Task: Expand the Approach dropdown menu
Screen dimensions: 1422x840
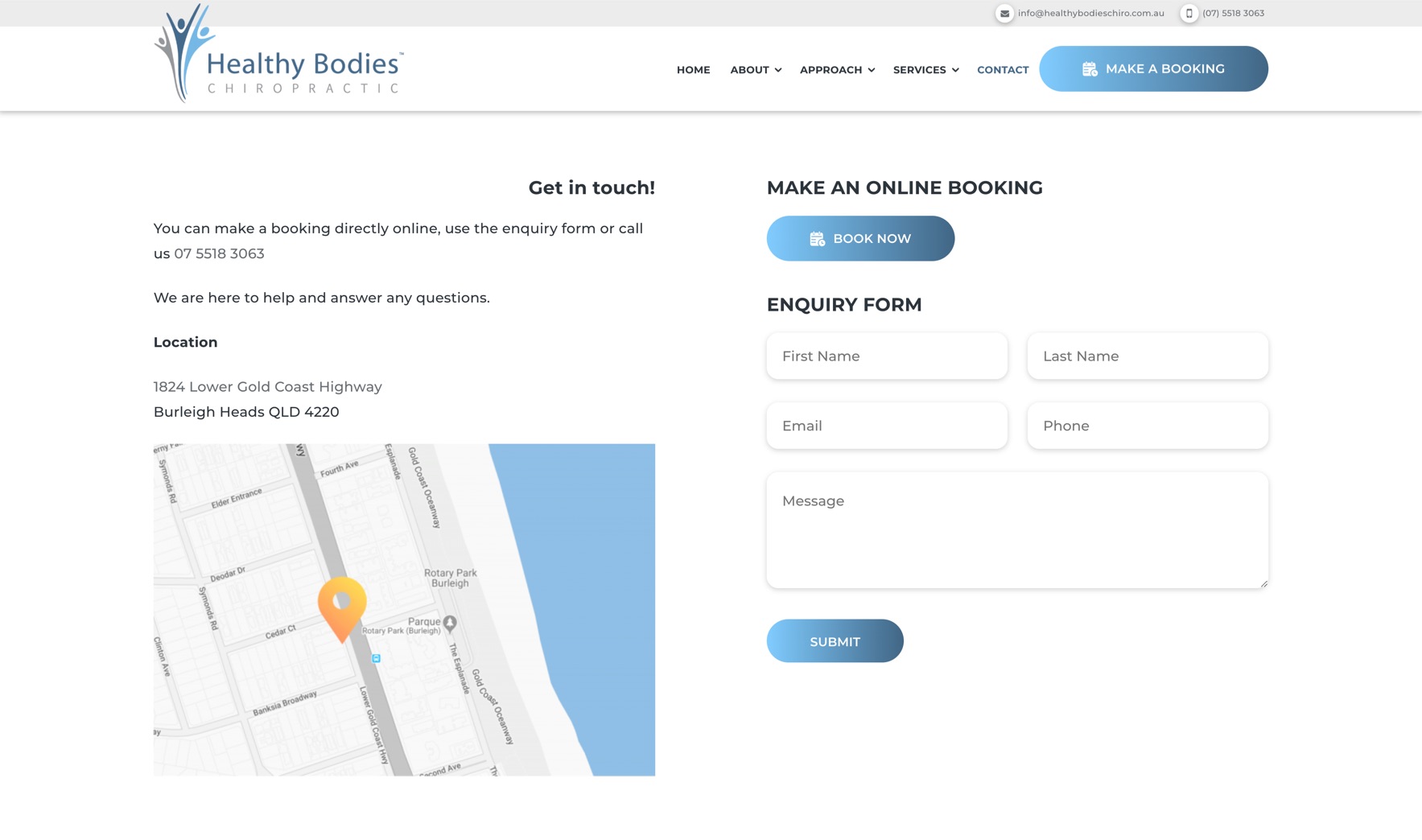Action: [837, 70]
